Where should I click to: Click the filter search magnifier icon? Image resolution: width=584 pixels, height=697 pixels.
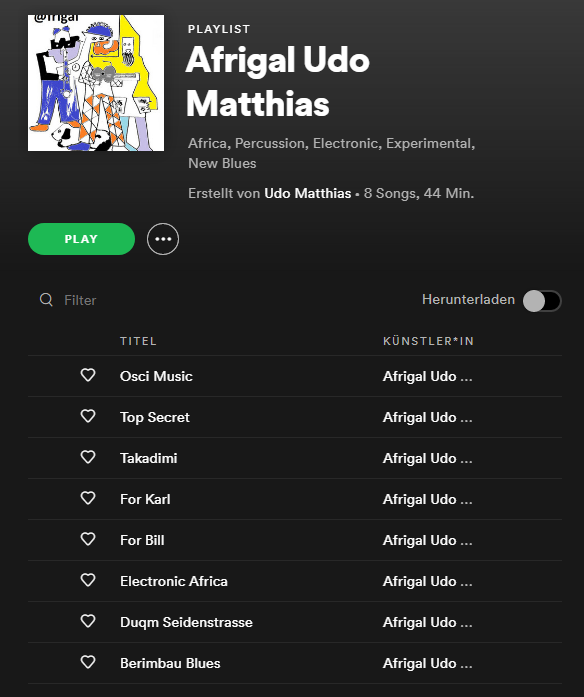pyautogui.click(x=46, y=300)
